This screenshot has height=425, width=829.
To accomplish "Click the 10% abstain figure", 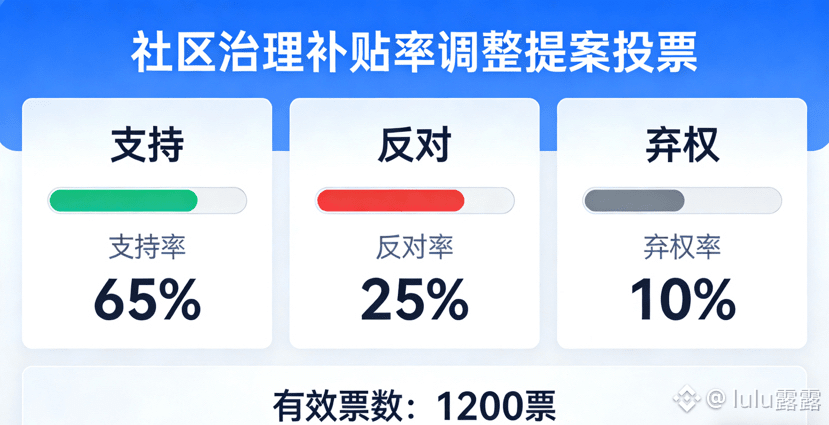I will pyautogui.click(x=682, y=298).
